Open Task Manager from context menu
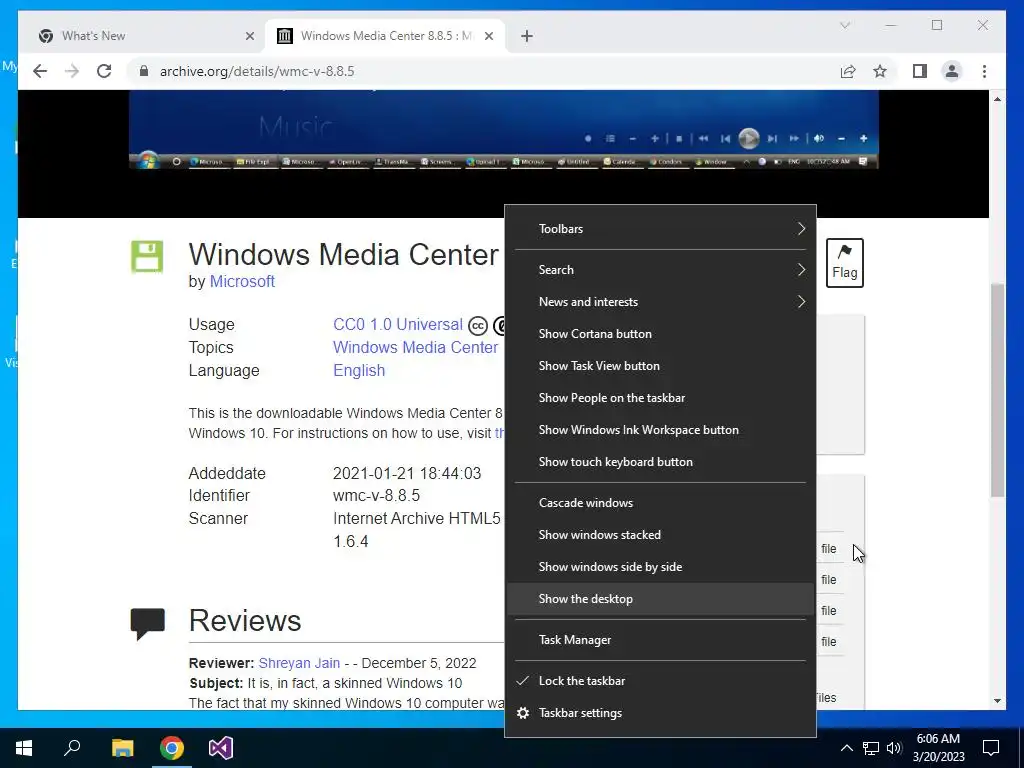Screen dimensions: 1024x768 pos(660,640)
